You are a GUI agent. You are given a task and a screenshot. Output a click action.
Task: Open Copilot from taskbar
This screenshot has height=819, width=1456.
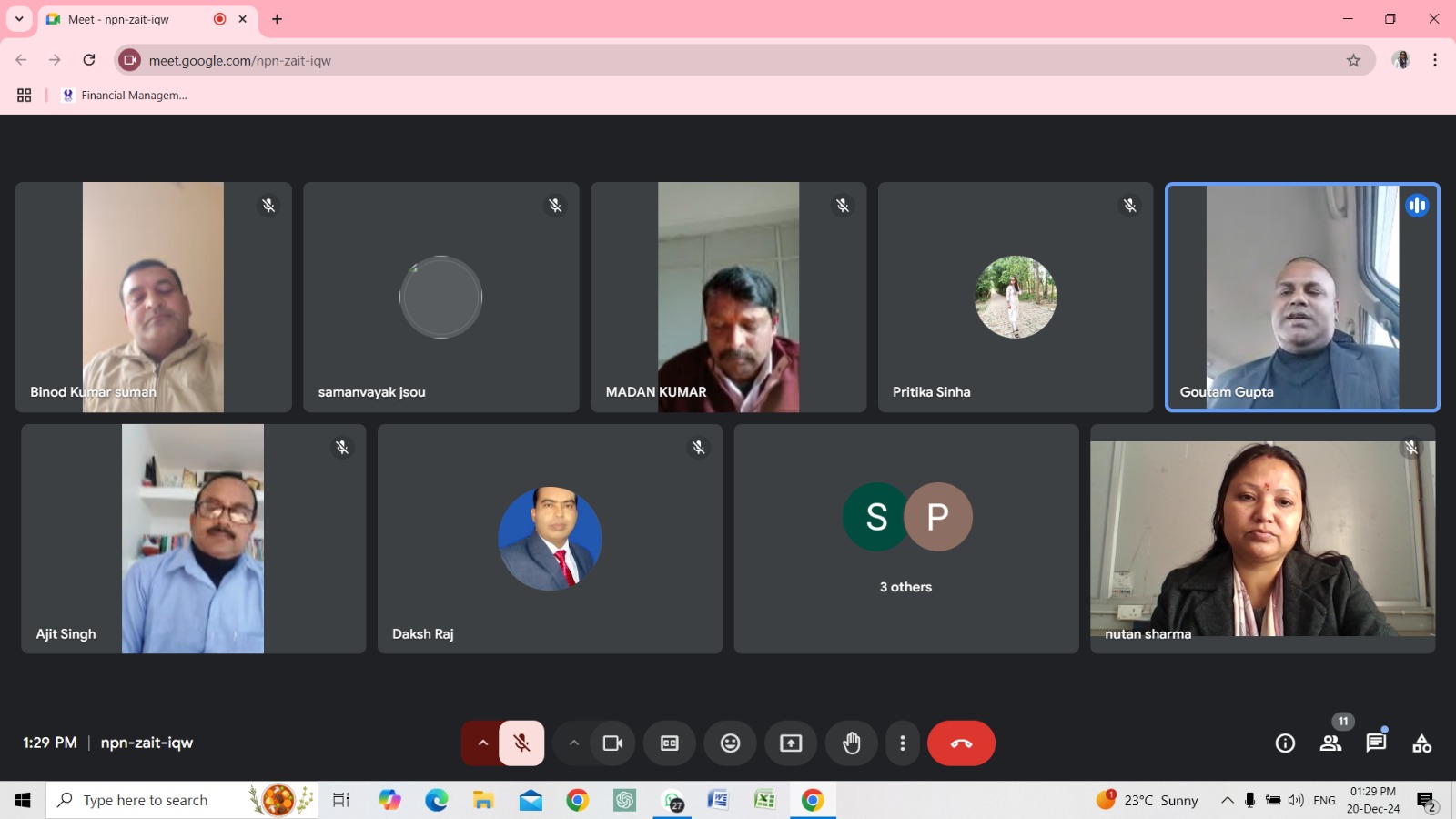click(x=389, y=800)
